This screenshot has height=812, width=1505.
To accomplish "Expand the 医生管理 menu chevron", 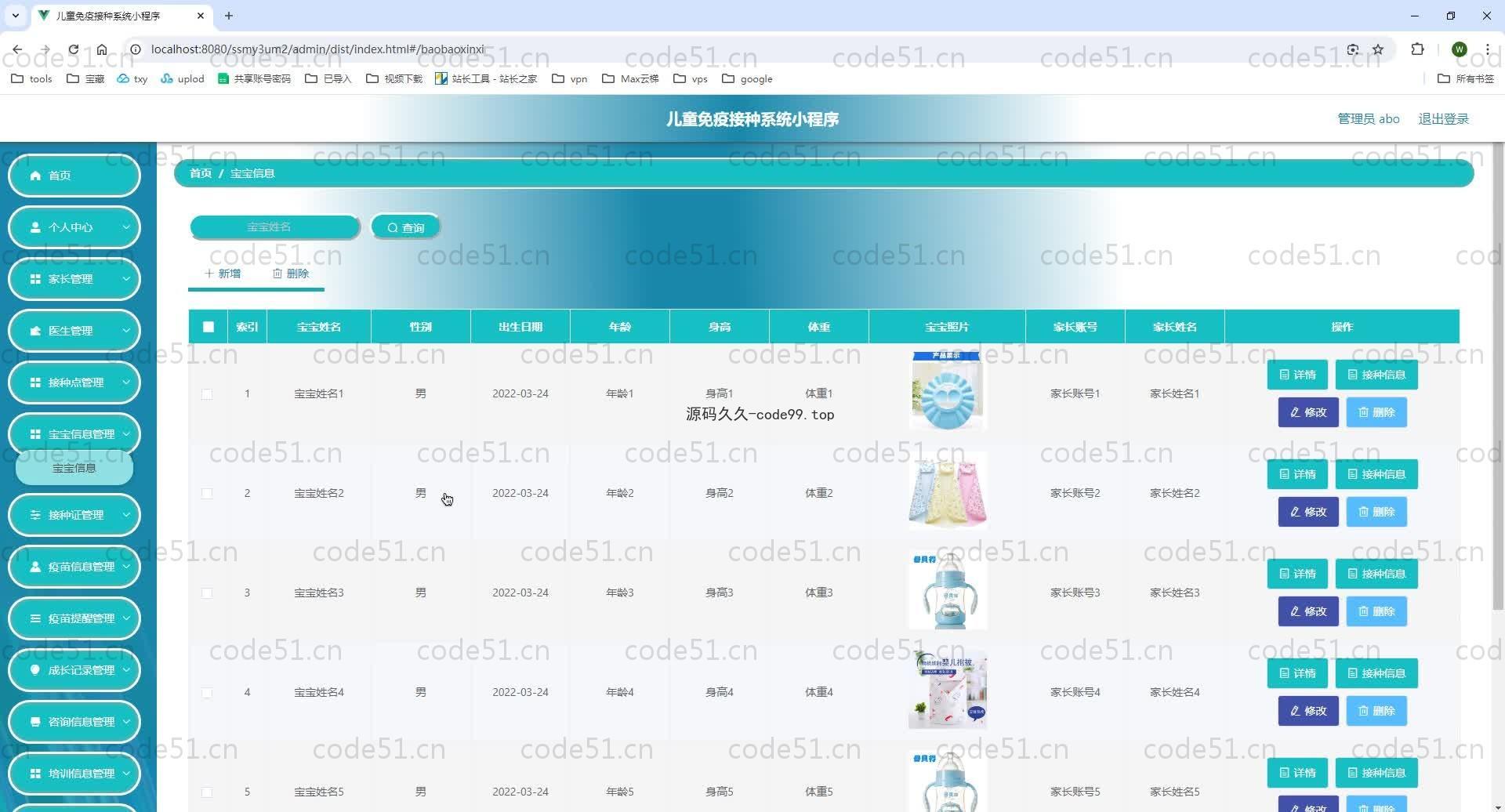I will 125,331.
